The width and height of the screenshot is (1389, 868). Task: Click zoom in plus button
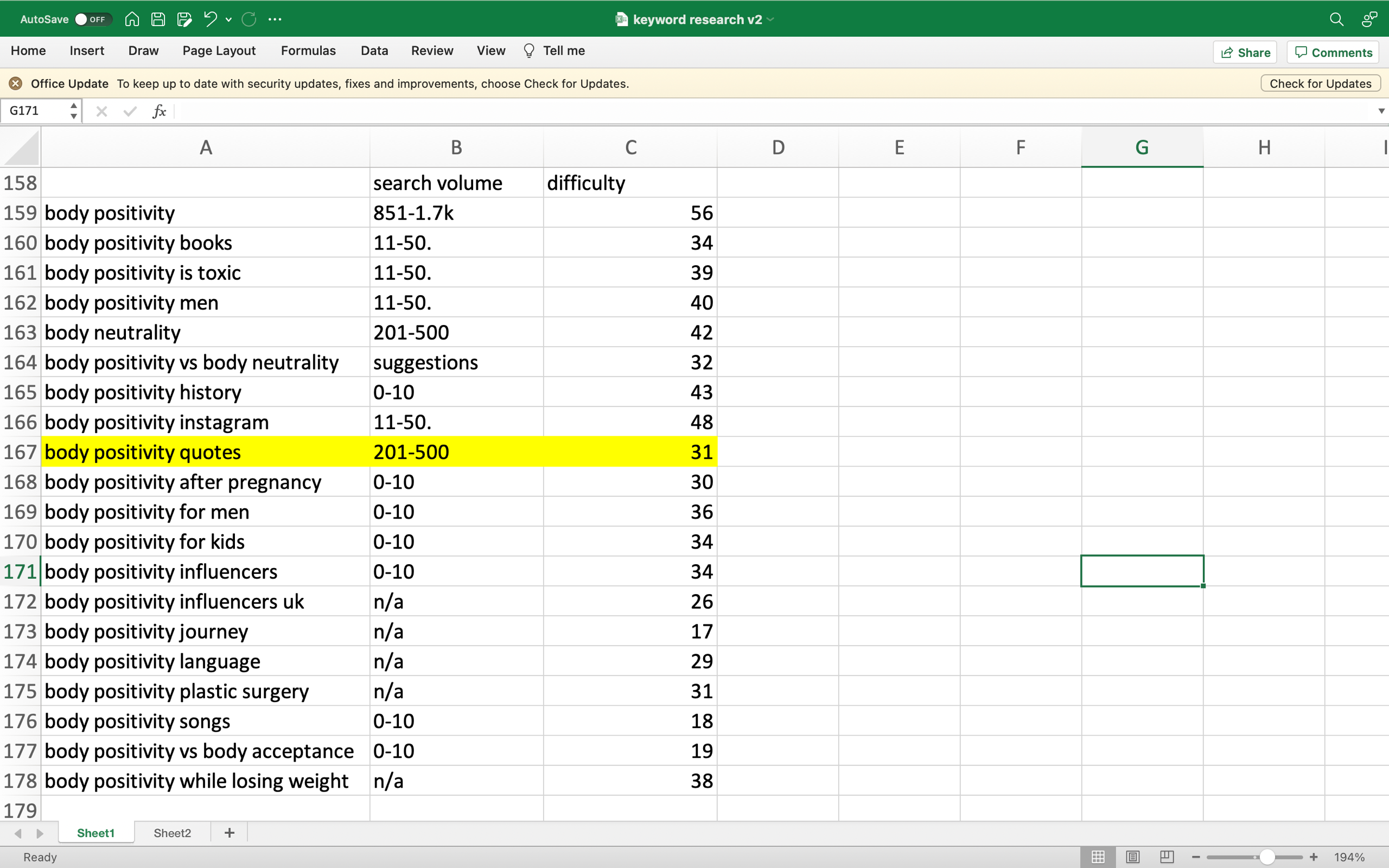click(1314, 857)
